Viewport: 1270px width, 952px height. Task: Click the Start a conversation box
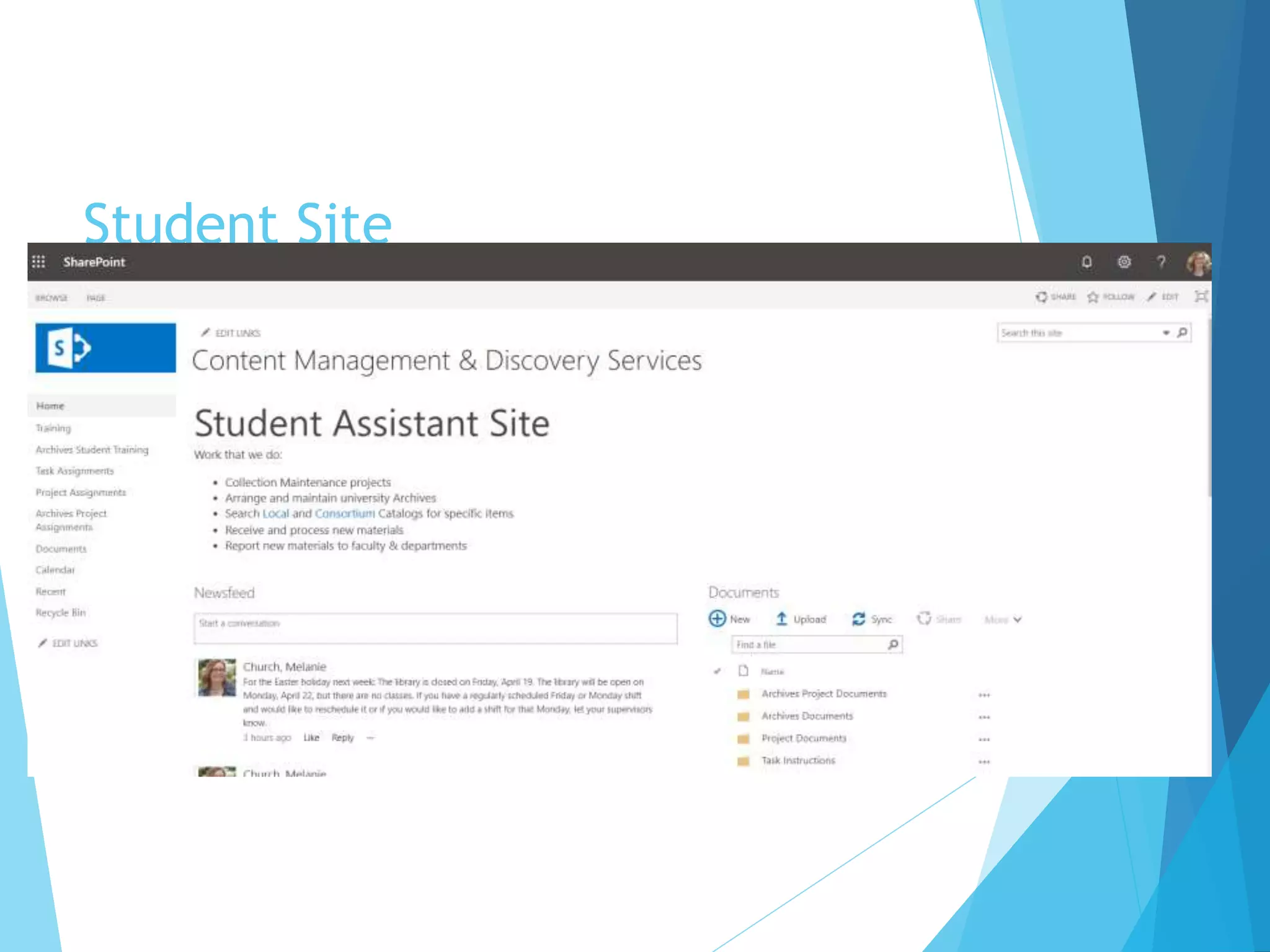435,628
